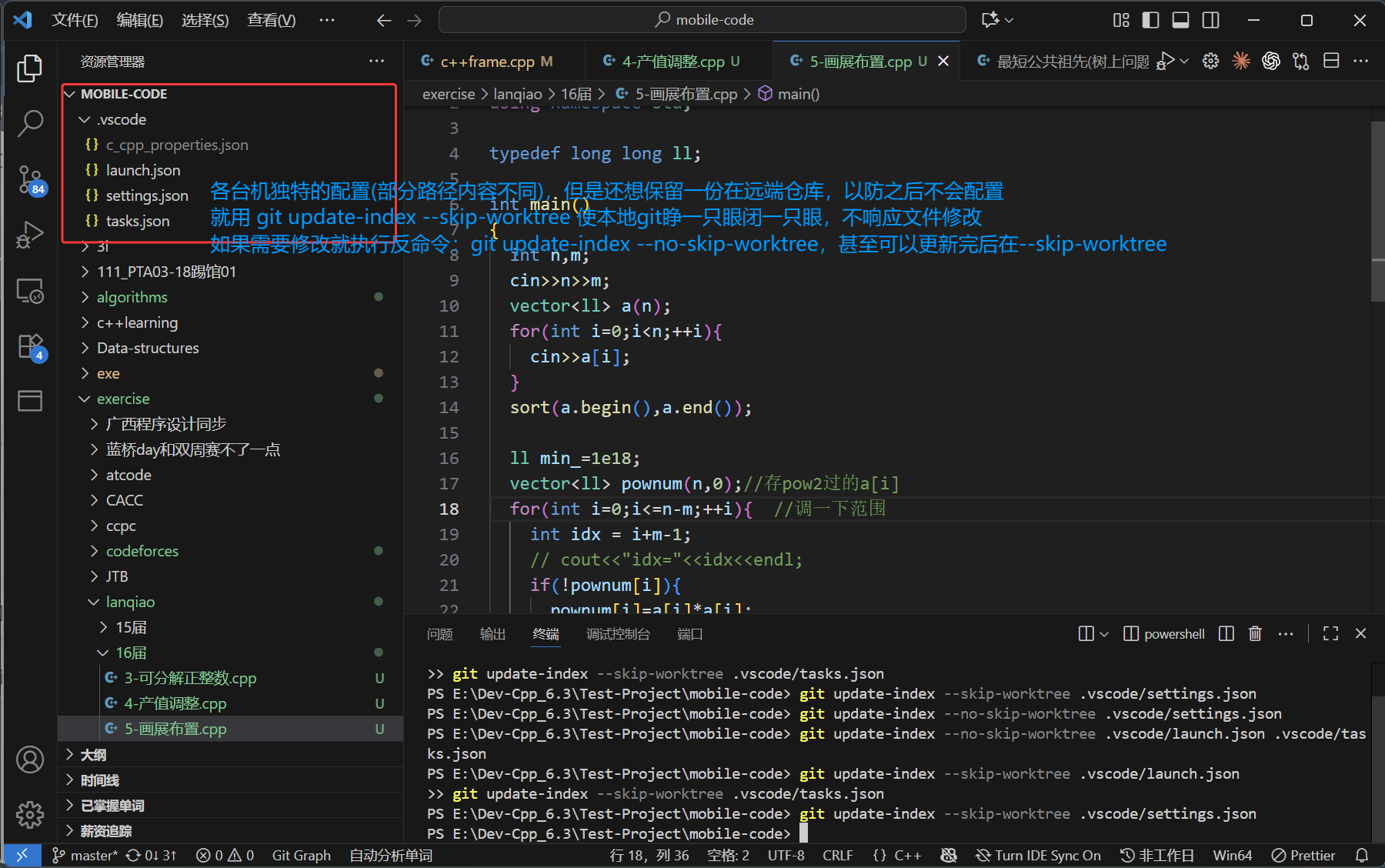The width and height of the screenshot is (1385, 868).
Task: Maximize the terminal panel size
Action: pyautogui.click(x=1330, y=633)
